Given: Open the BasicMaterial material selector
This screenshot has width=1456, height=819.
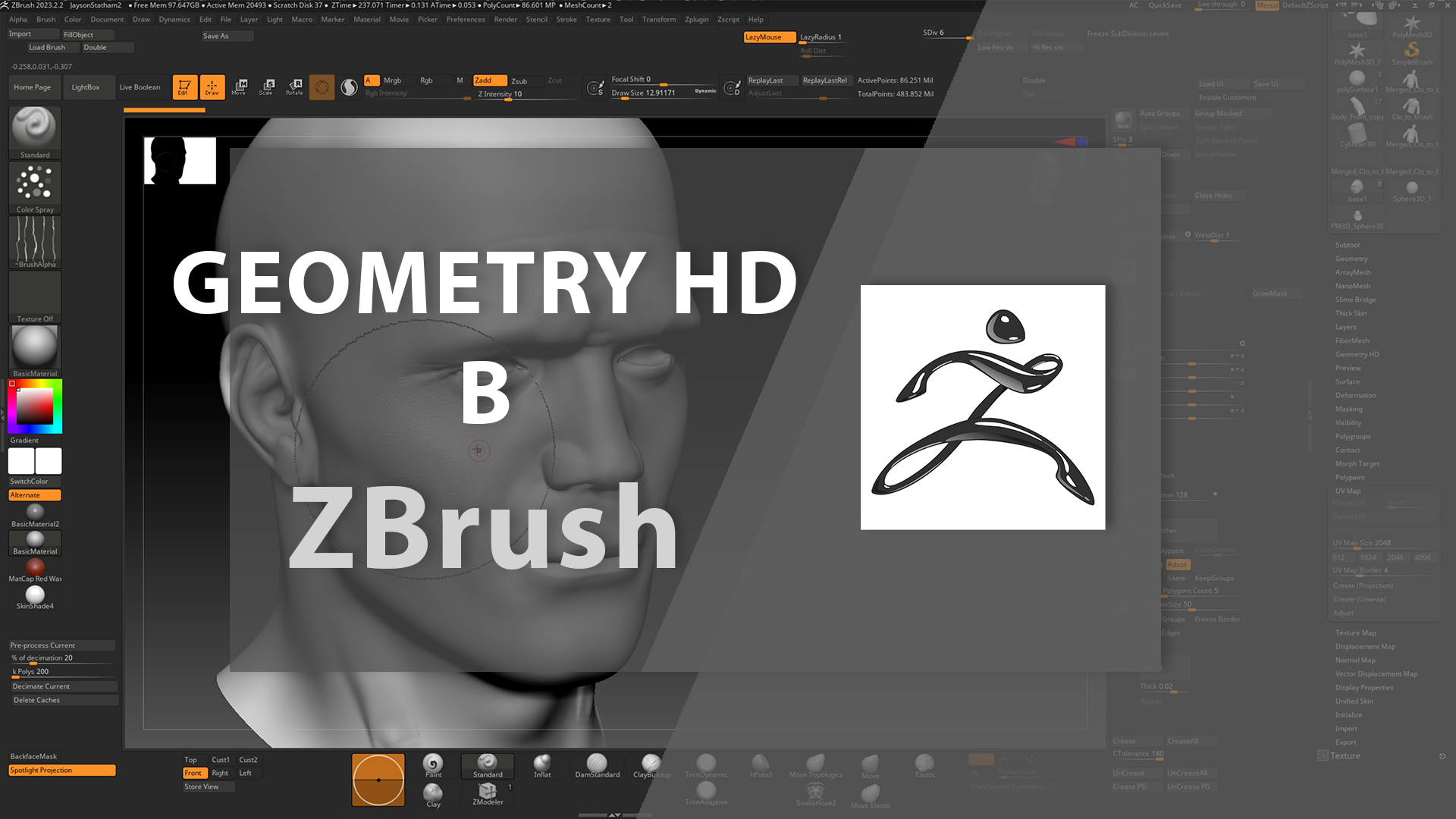Looking at the screenshot, I should point(35,351).
